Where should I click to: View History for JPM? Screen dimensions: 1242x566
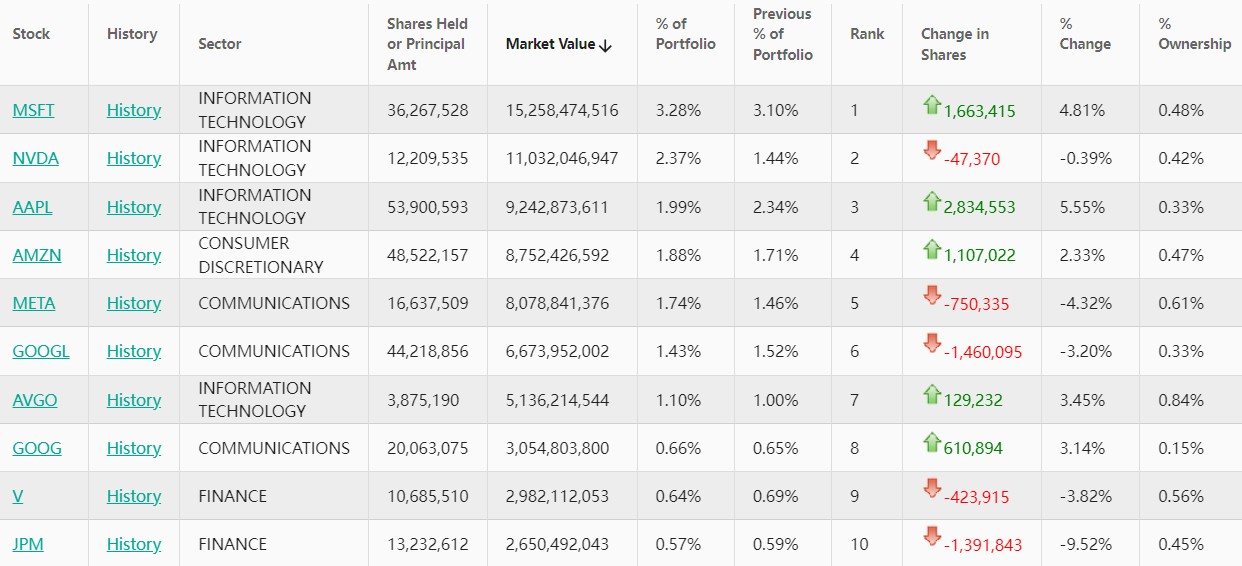coord(134,544)
